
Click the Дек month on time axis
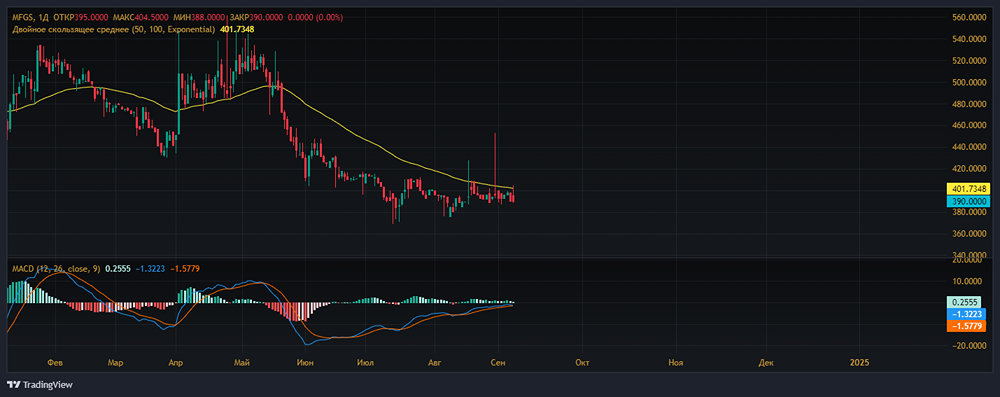pyautogui.click(x=766, y=363)
